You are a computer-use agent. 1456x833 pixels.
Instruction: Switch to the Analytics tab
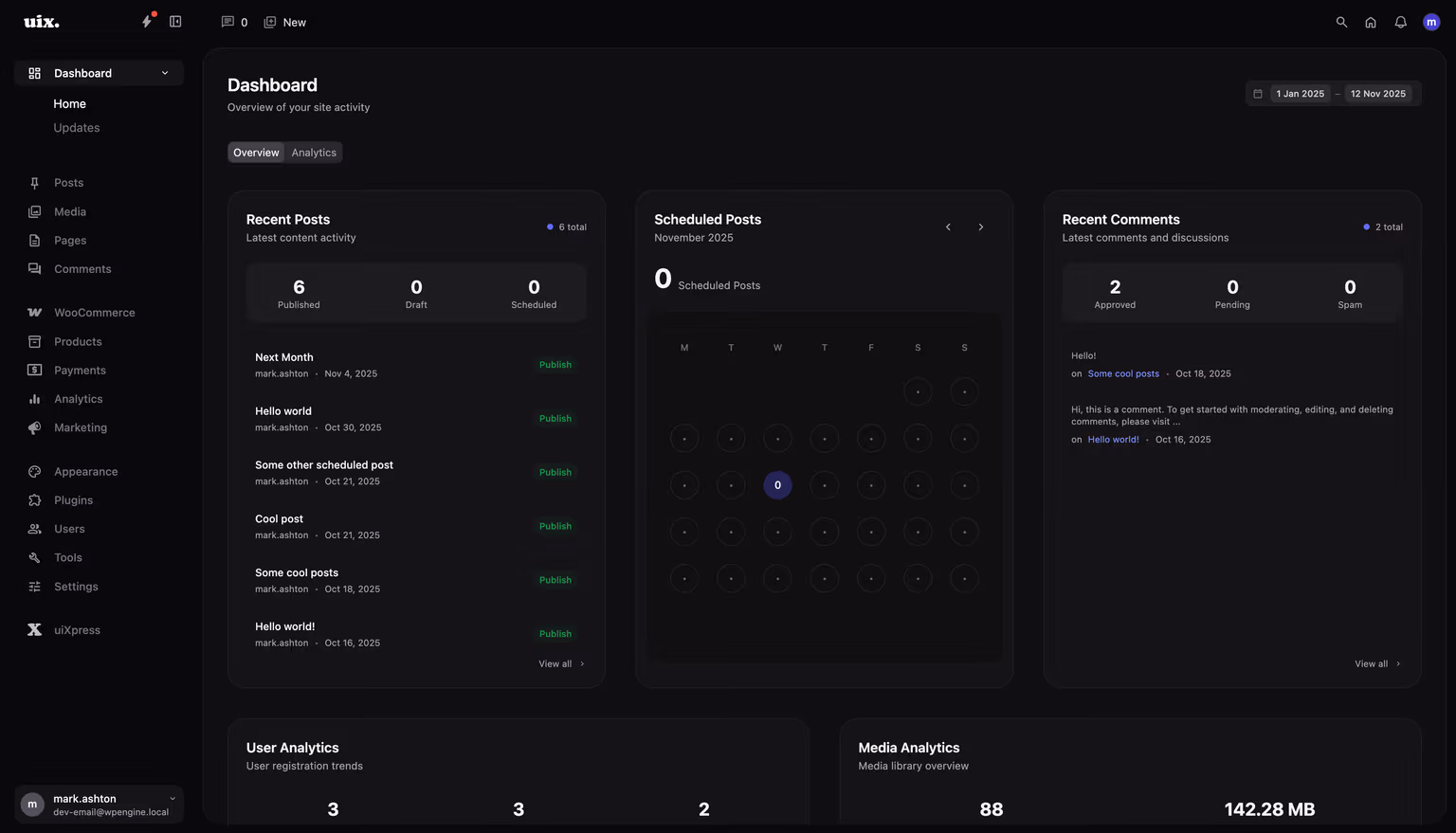coord(314,152)
